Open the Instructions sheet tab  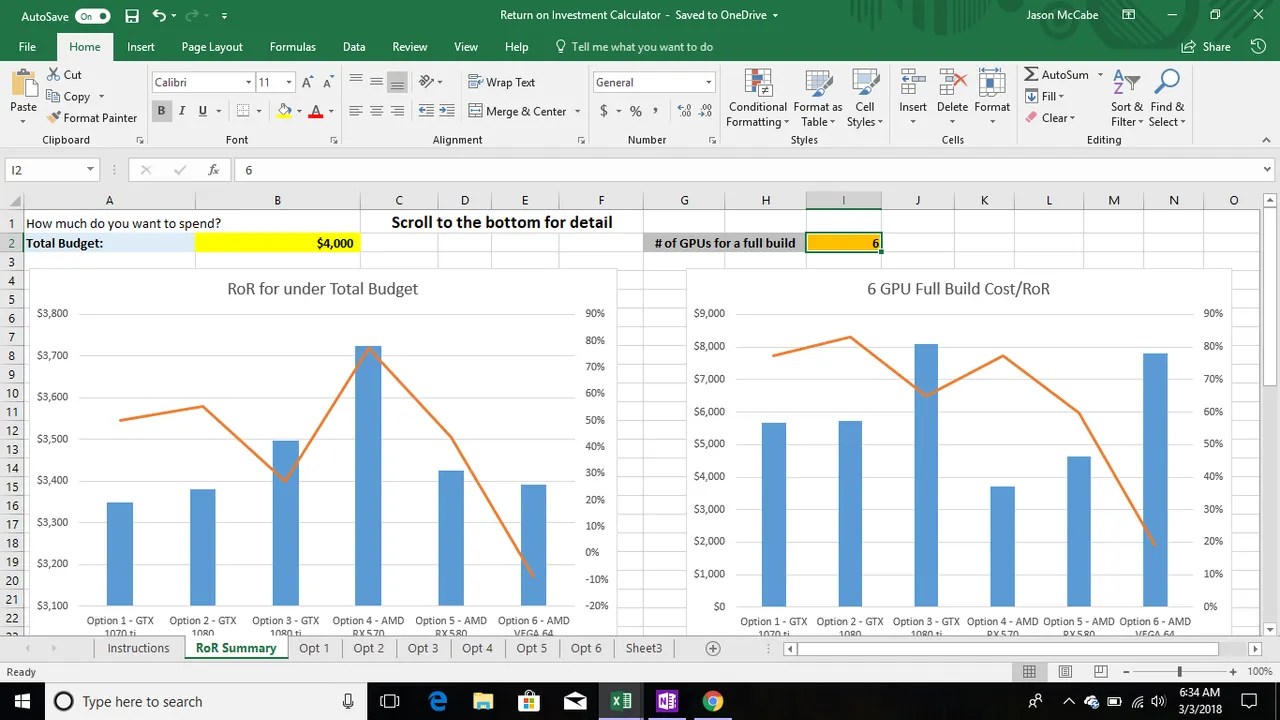click(x=139, y=648)
